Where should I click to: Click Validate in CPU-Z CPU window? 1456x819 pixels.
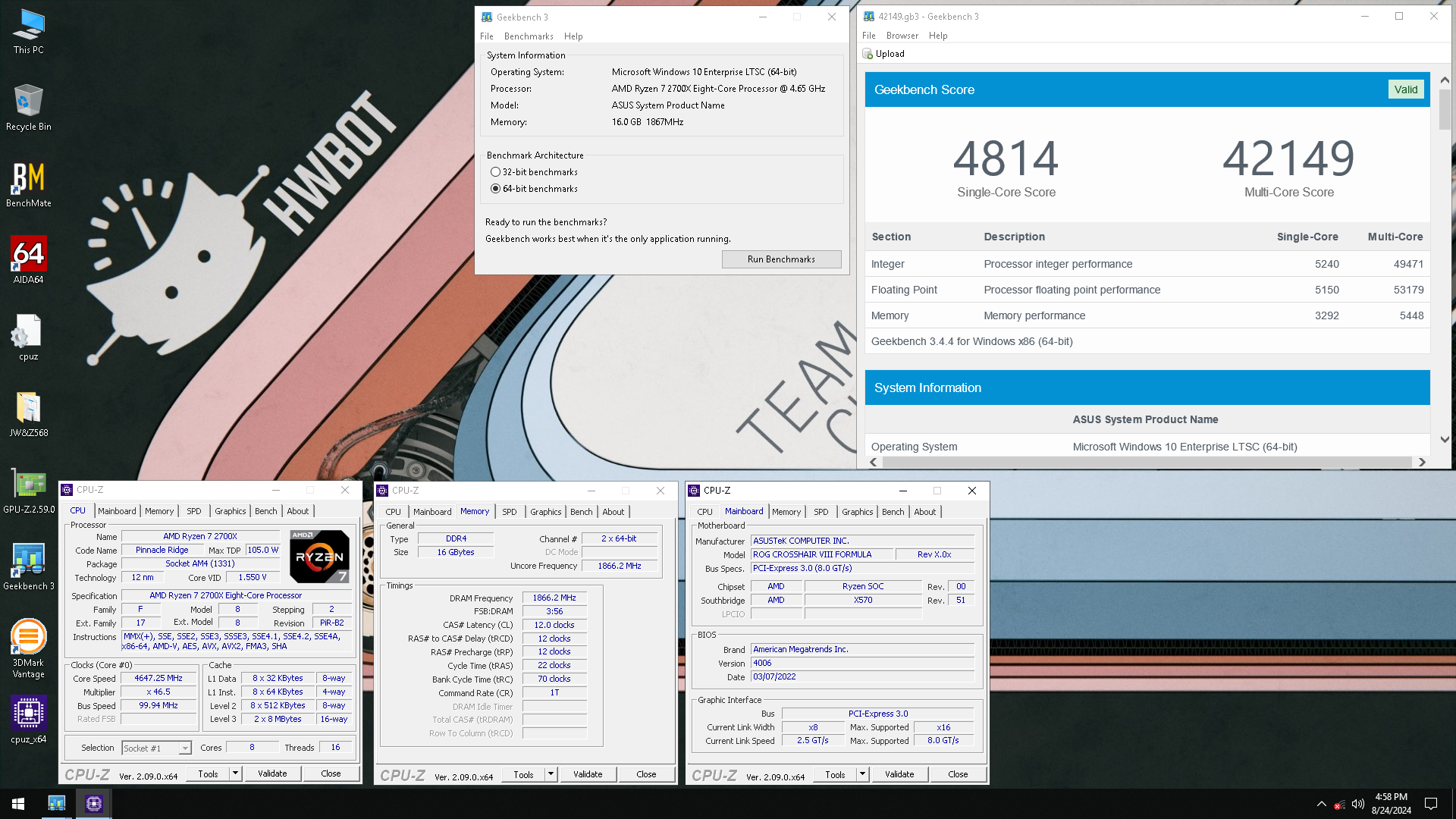[x=272, y=773]
